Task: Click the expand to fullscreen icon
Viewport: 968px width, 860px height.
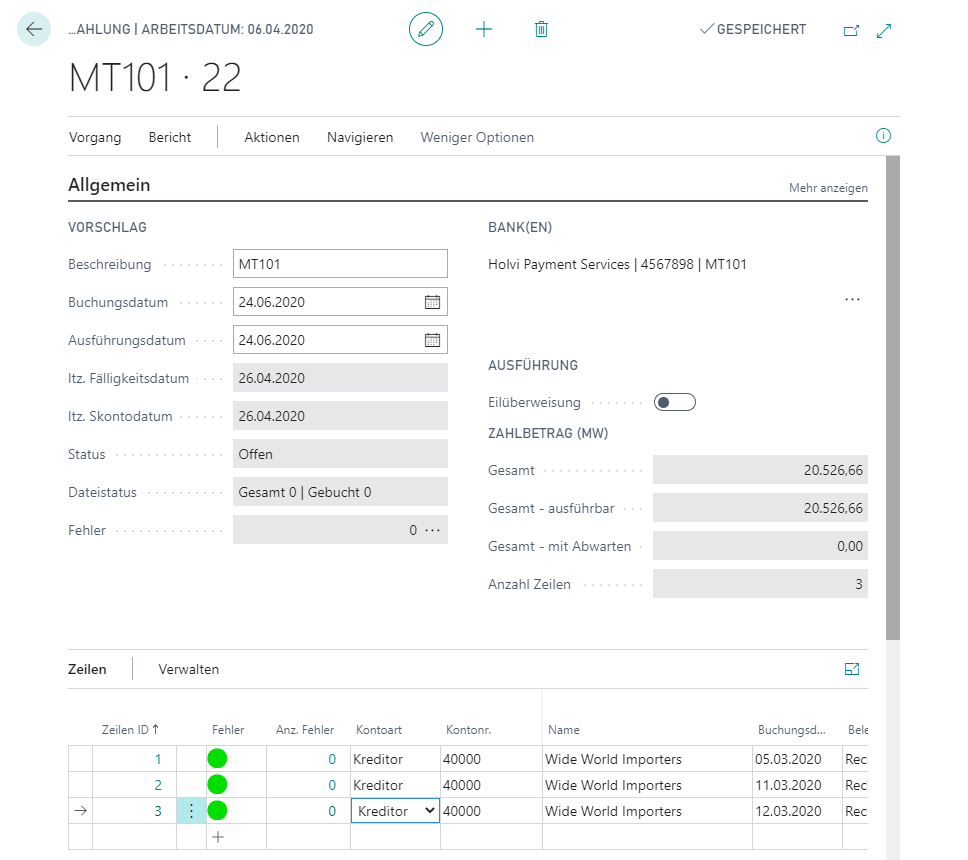Action: 884,30
